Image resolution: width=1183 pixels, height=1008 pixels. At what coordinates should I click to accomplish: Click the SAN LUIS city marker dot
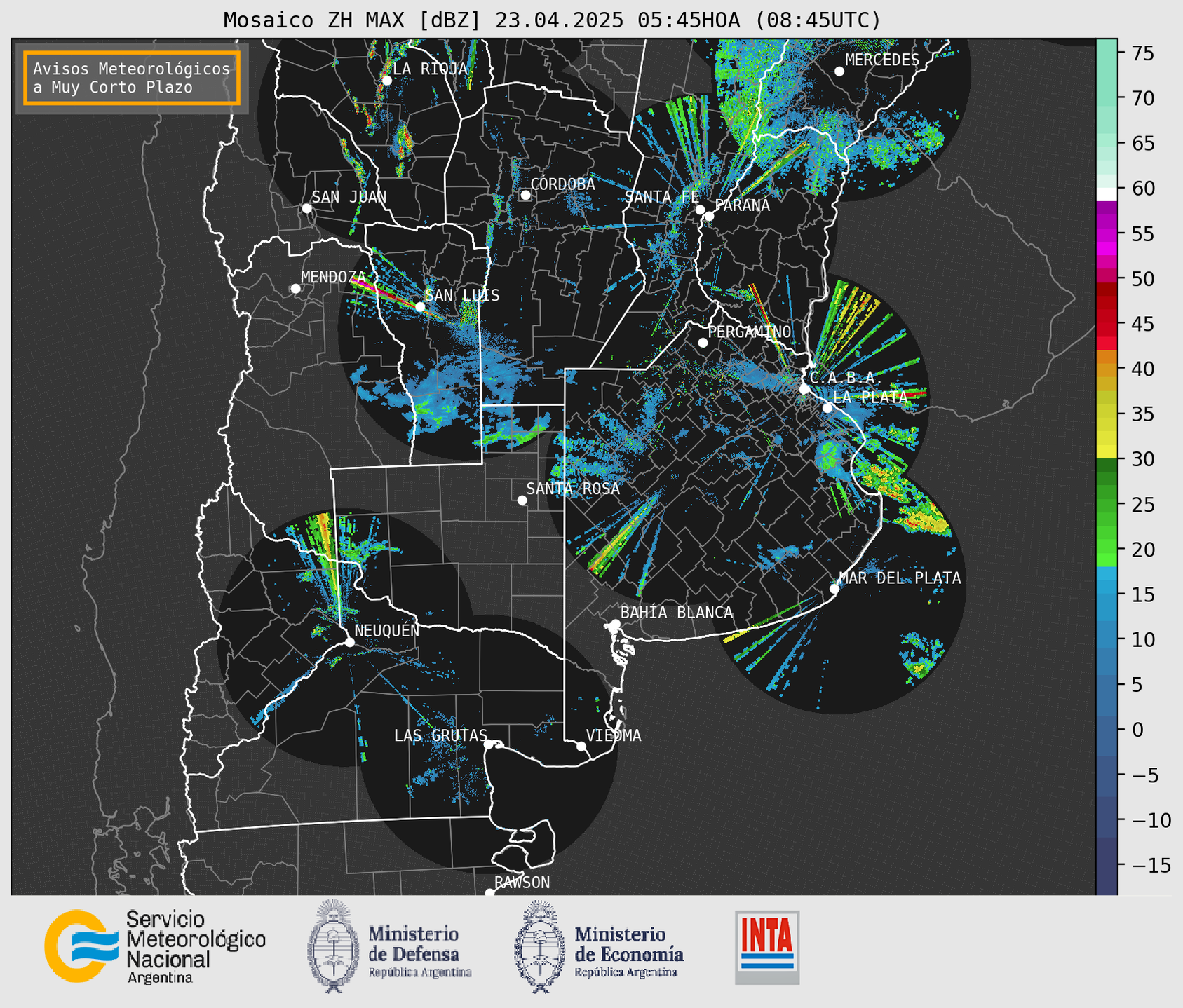pyautogui.click(x=419, y=307)
